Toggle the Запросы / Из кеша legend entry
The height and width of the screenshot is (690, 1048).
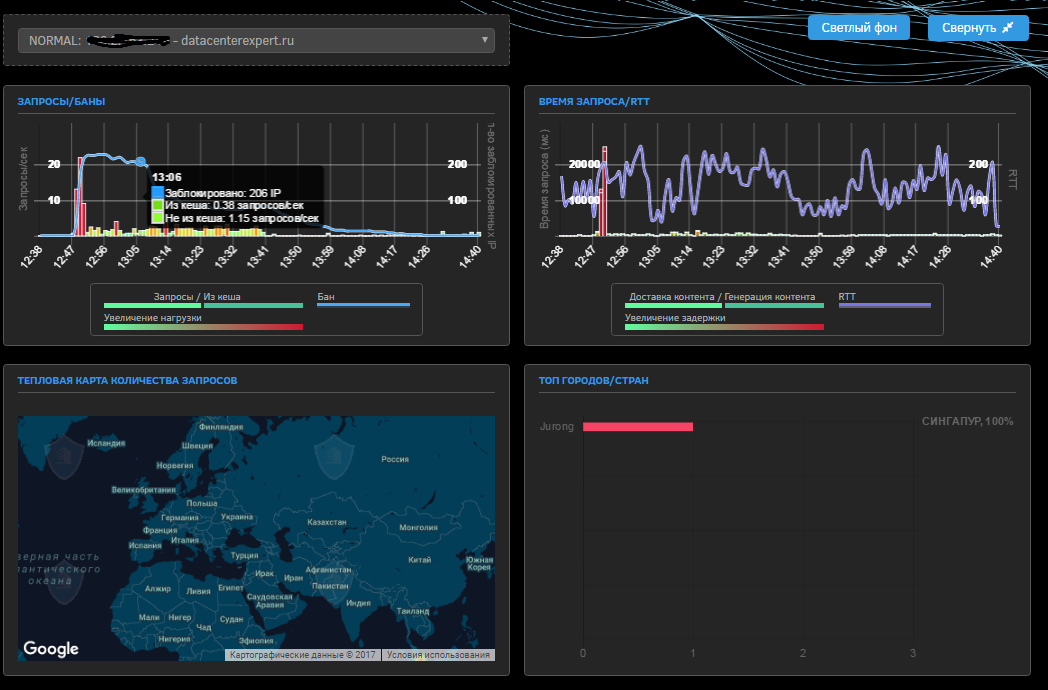[203, 300]
